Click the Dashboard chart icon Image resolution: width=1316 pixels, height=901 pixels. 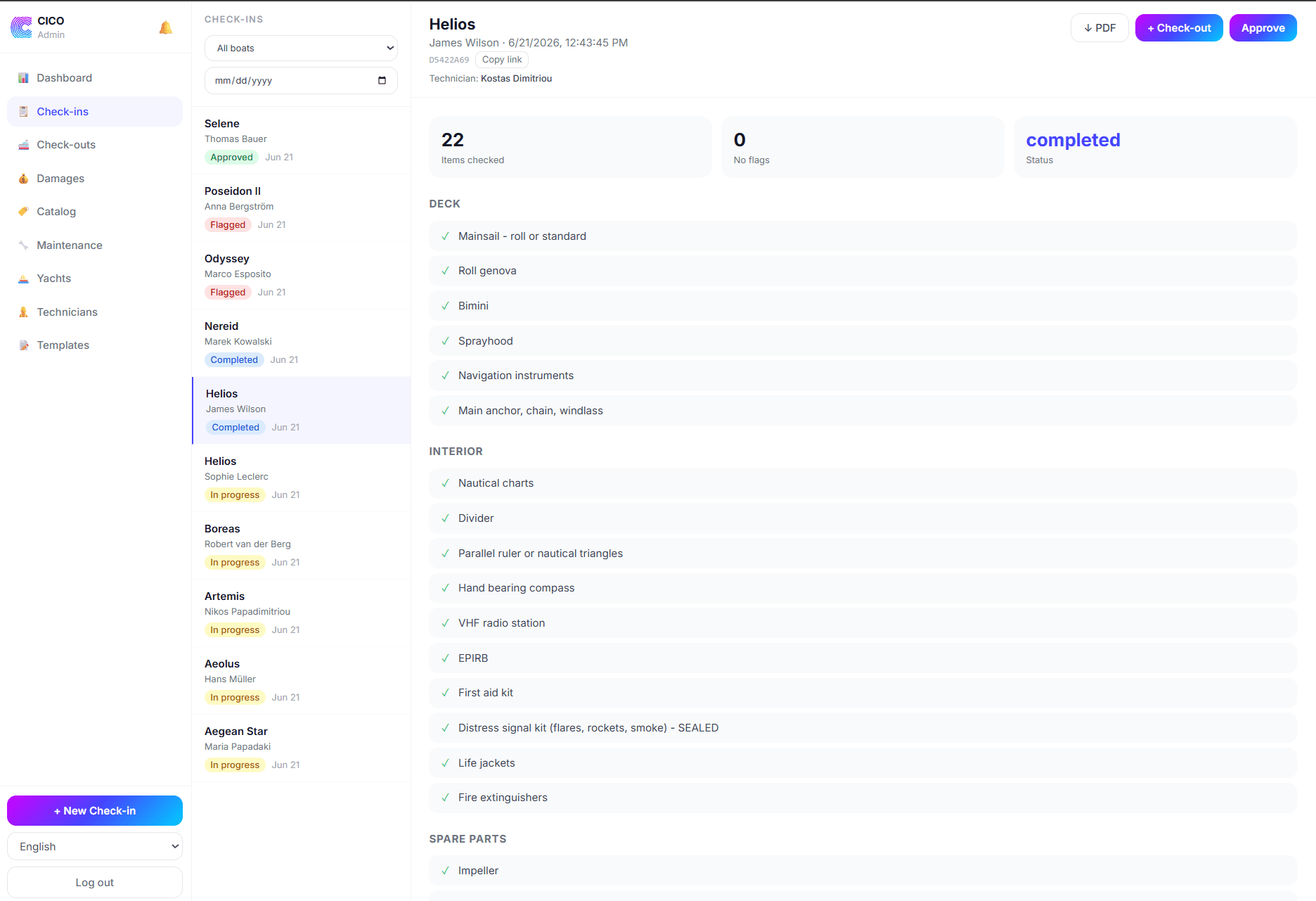(x=23, y=78)
